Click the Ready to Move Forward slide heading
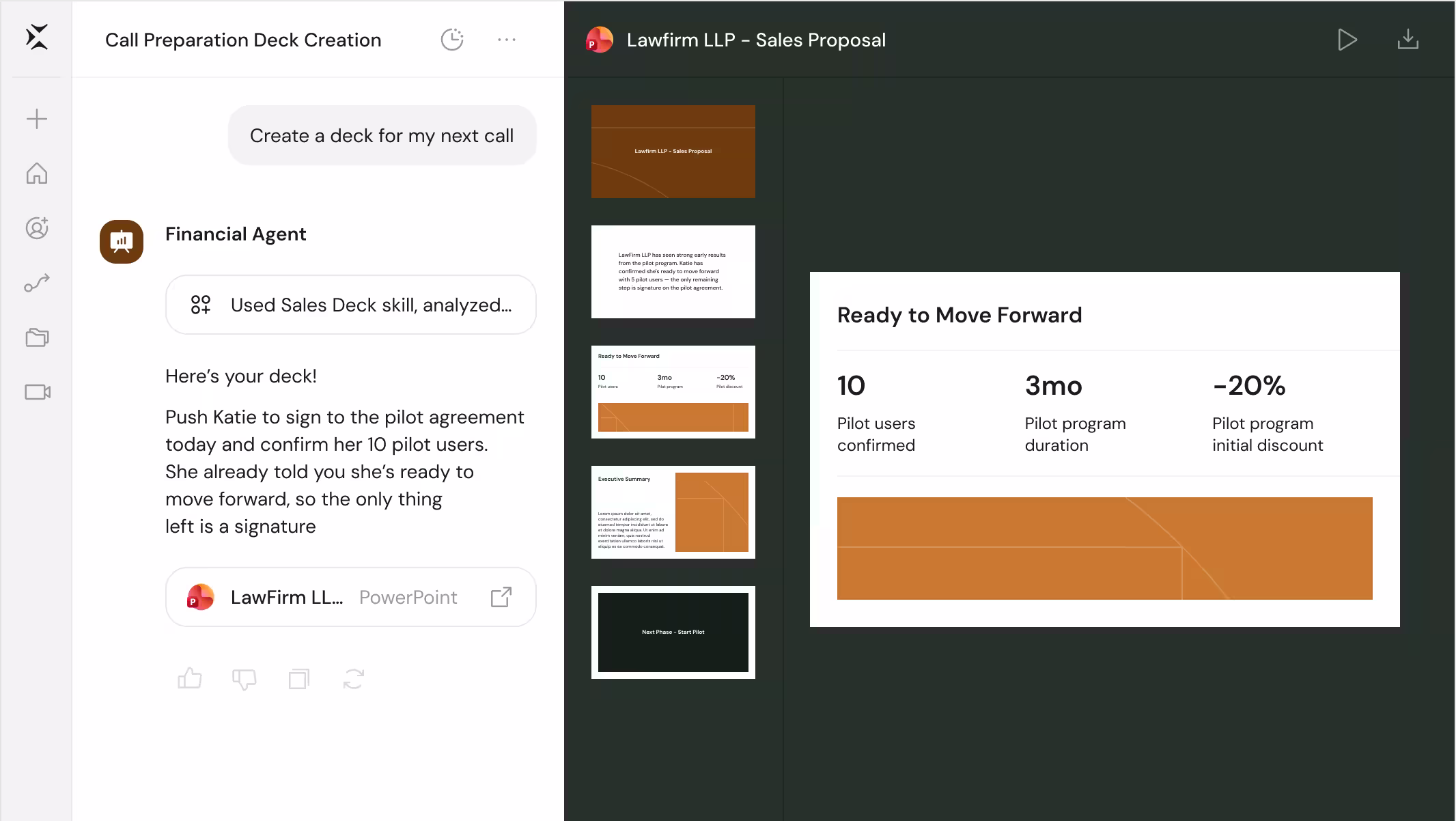The width and height of the screenshot is (1456, 821). point(960,315)
